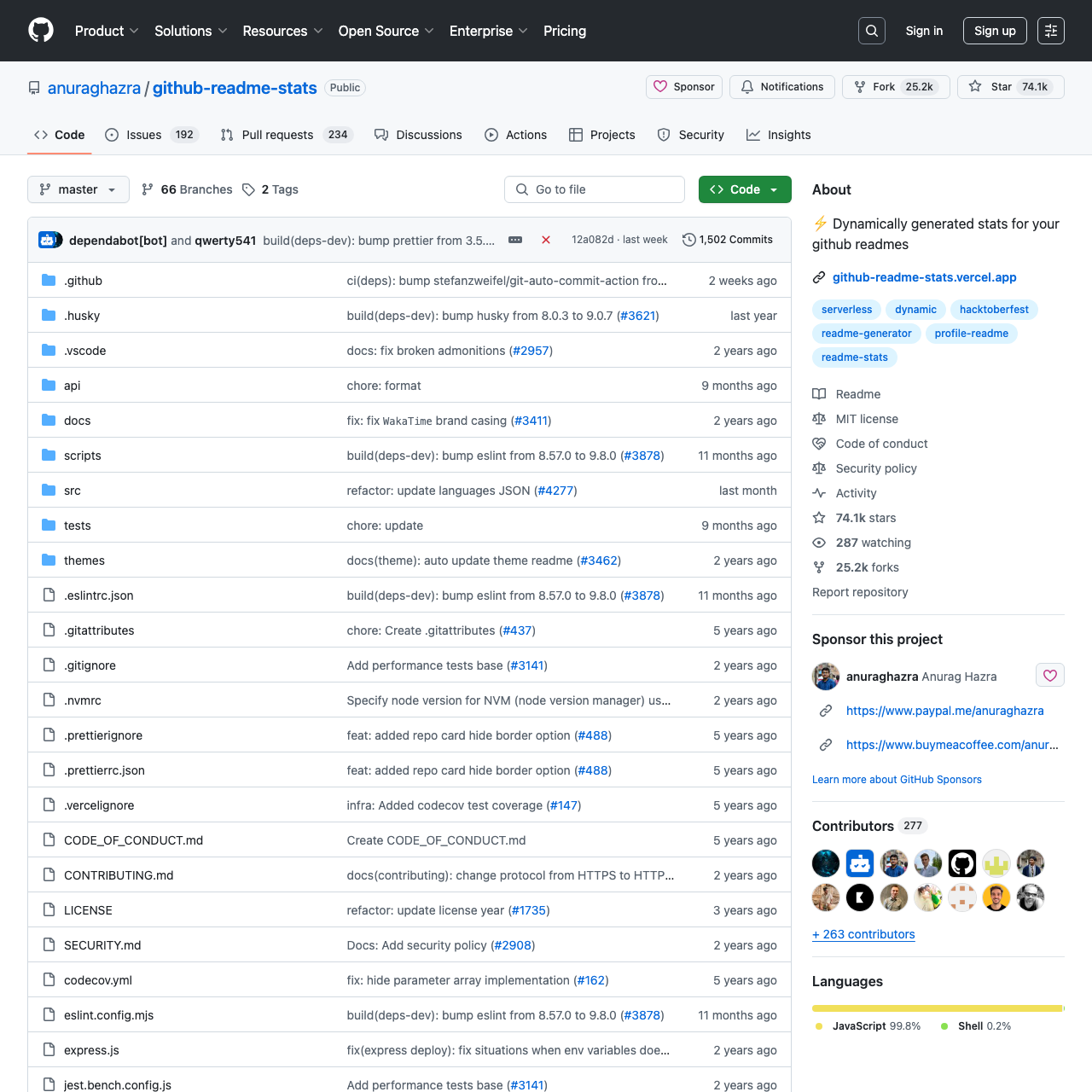The height and width of the screenshot is (1092, 1092).
Task: Open the green Code dropdown button
Action: pos(745,189)
